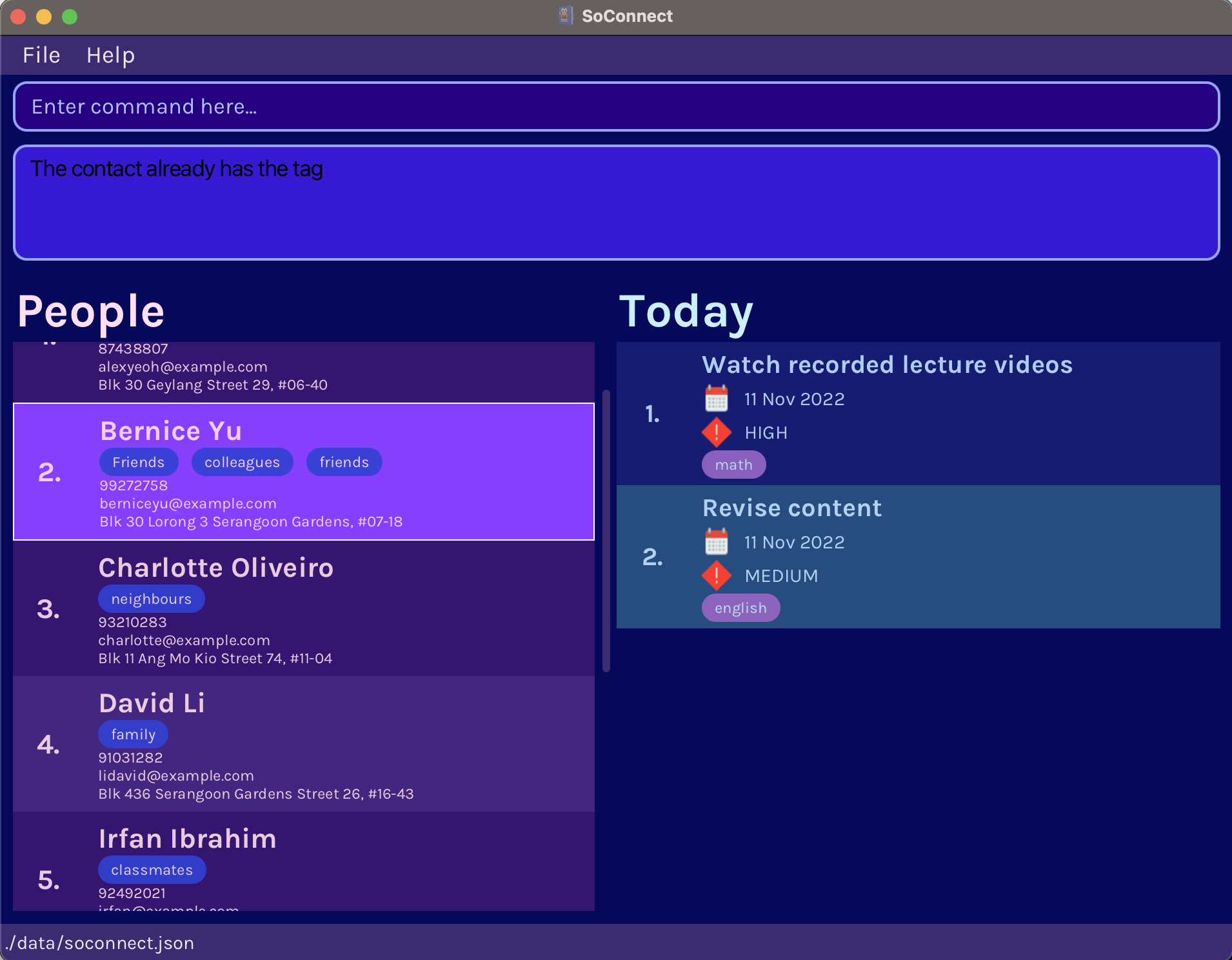
Task: Click address Blk 436 Serangoon Gardens Street 26
Action: tap(256, 794)
